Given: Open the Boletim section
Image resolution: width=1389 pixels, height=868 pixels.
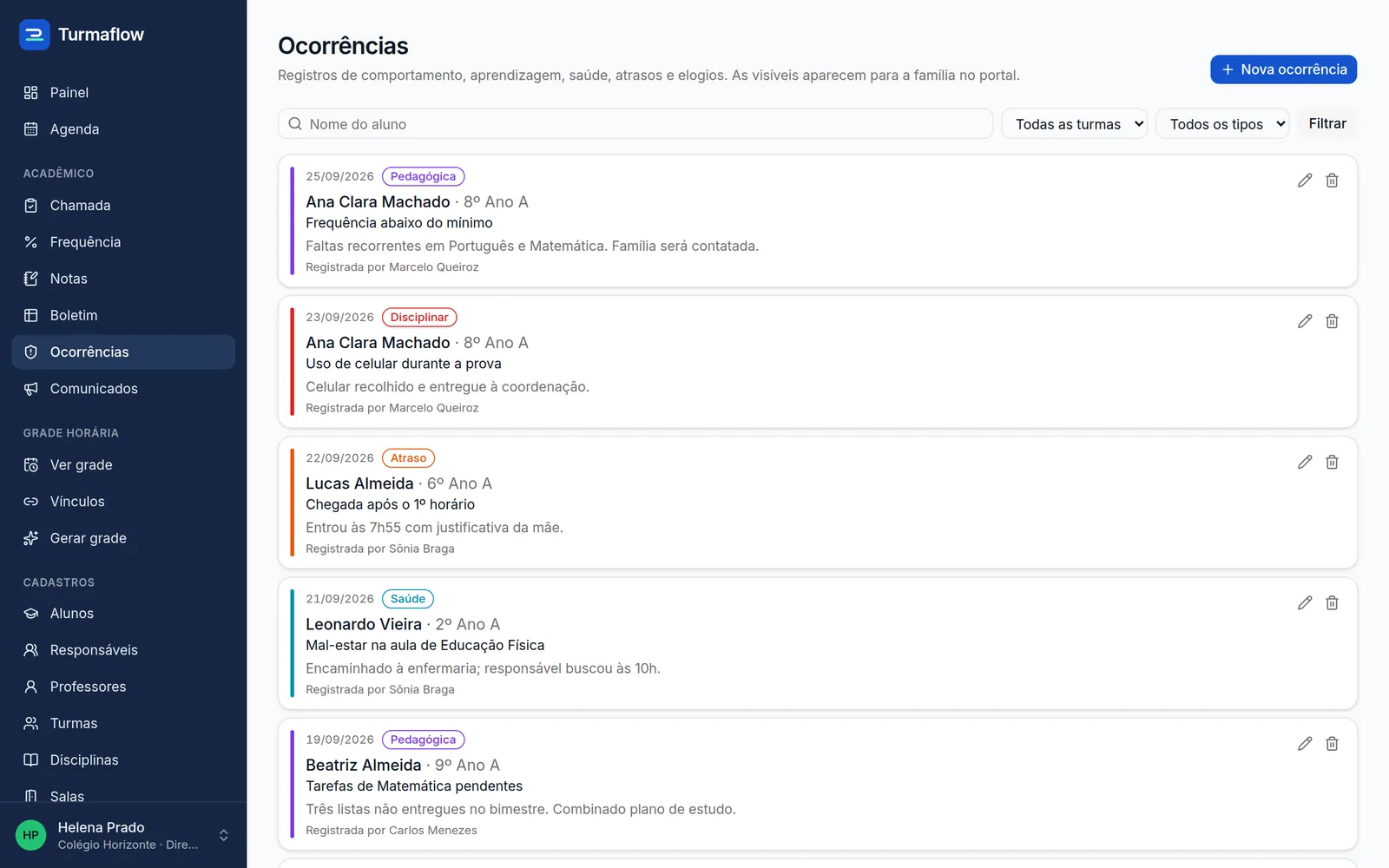Looking at the screenshot, I should (x=123, y=315).
